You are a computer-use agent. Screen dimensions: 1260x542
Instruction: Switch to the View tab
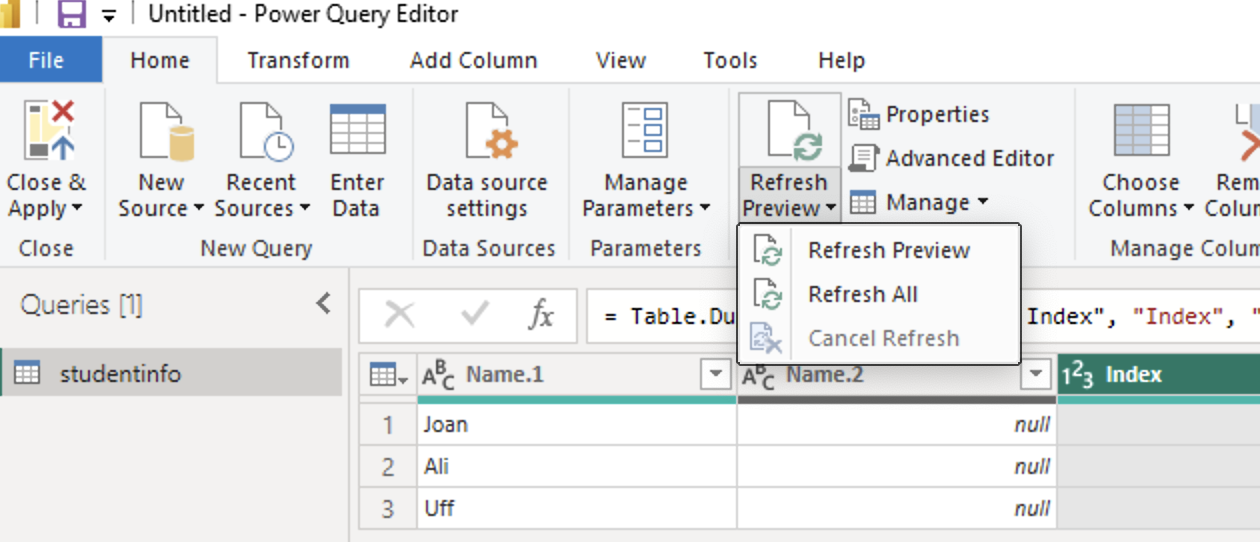coord(620,60)
